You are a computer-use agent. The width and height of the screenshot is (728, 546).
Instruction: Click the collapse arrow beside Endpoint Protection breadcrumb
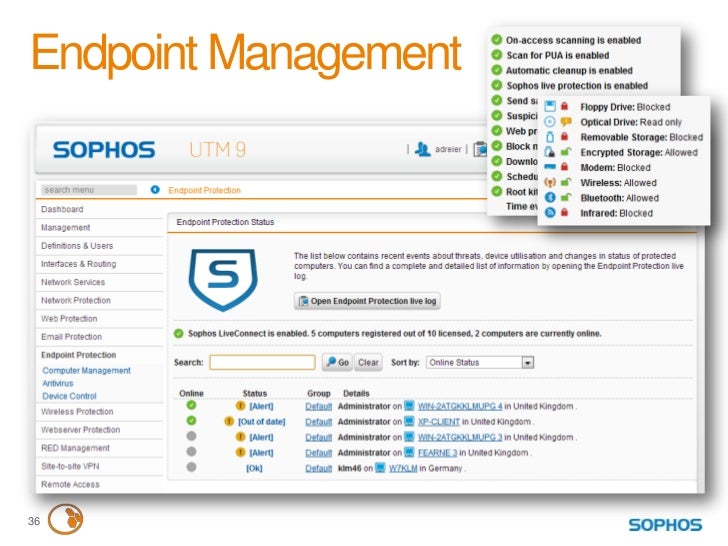tap(155, 189)
